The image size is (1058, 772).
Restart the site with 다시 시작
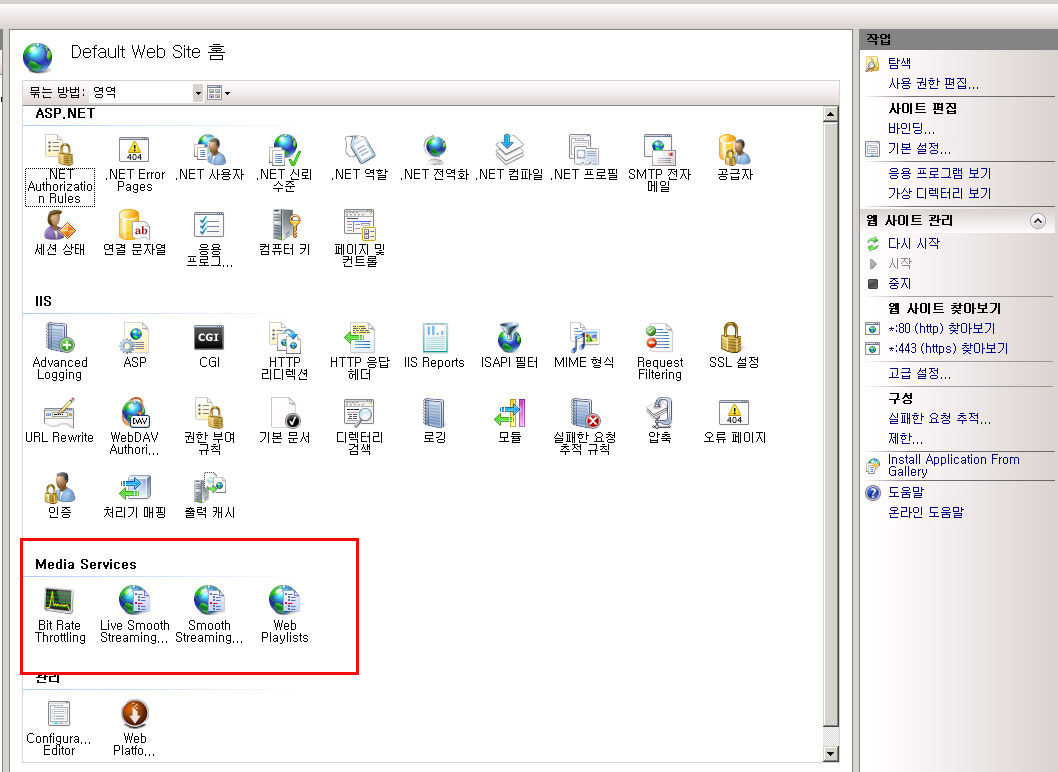(914, 244)
